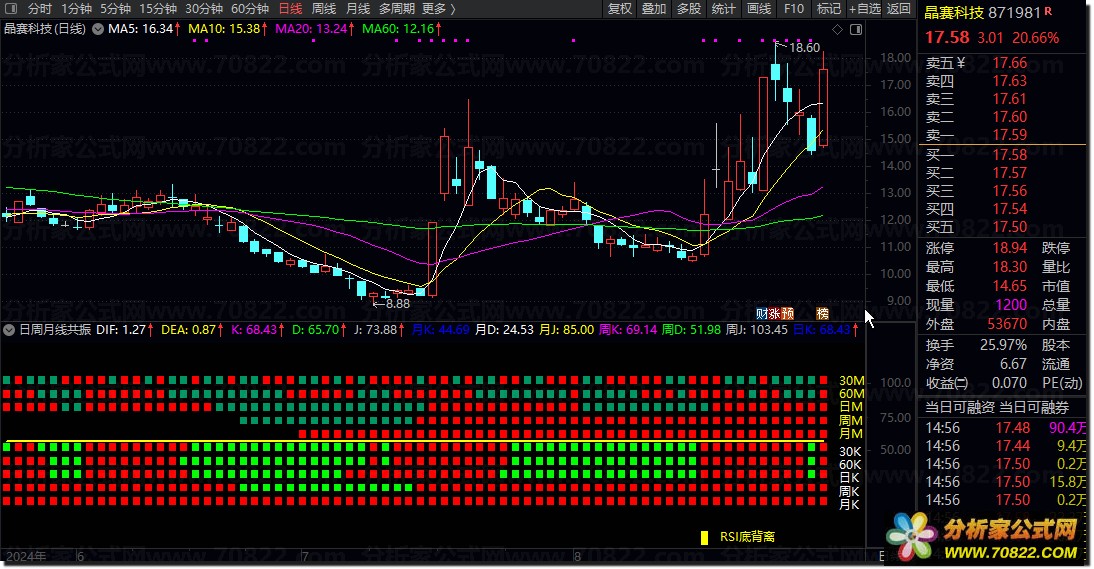Click the 预 forecast event badge
The height and width of the screenshot is (569, 1094).
point(787,314)
